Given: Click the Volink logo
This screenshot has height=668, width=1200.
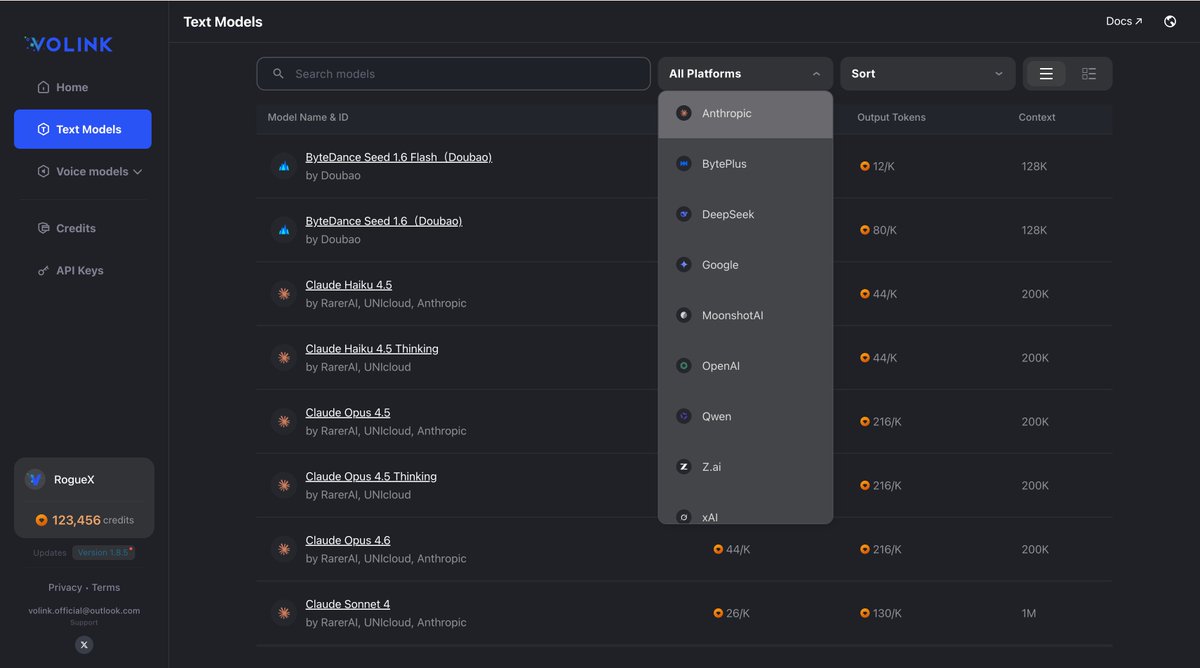Looking at the screenshot, I should tap(69, 44).
